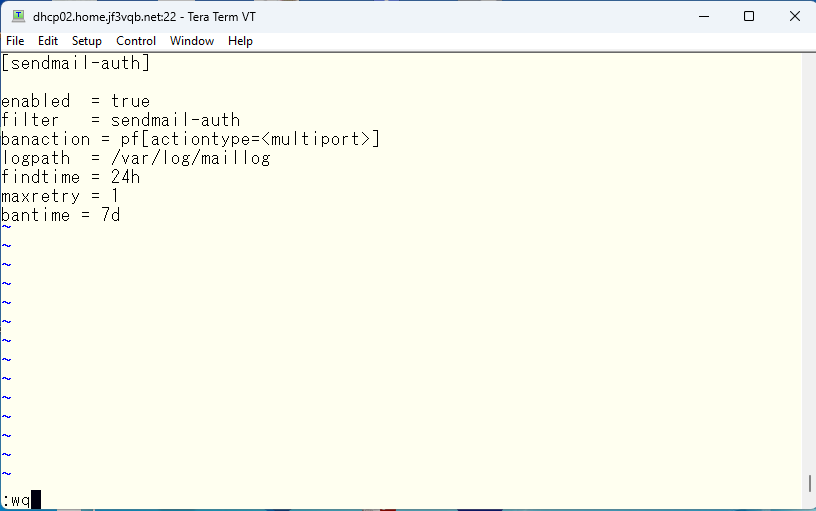Click the [sendmail-auth] section header
Screen dimensions: 816x511
click(x=75, y=63)
